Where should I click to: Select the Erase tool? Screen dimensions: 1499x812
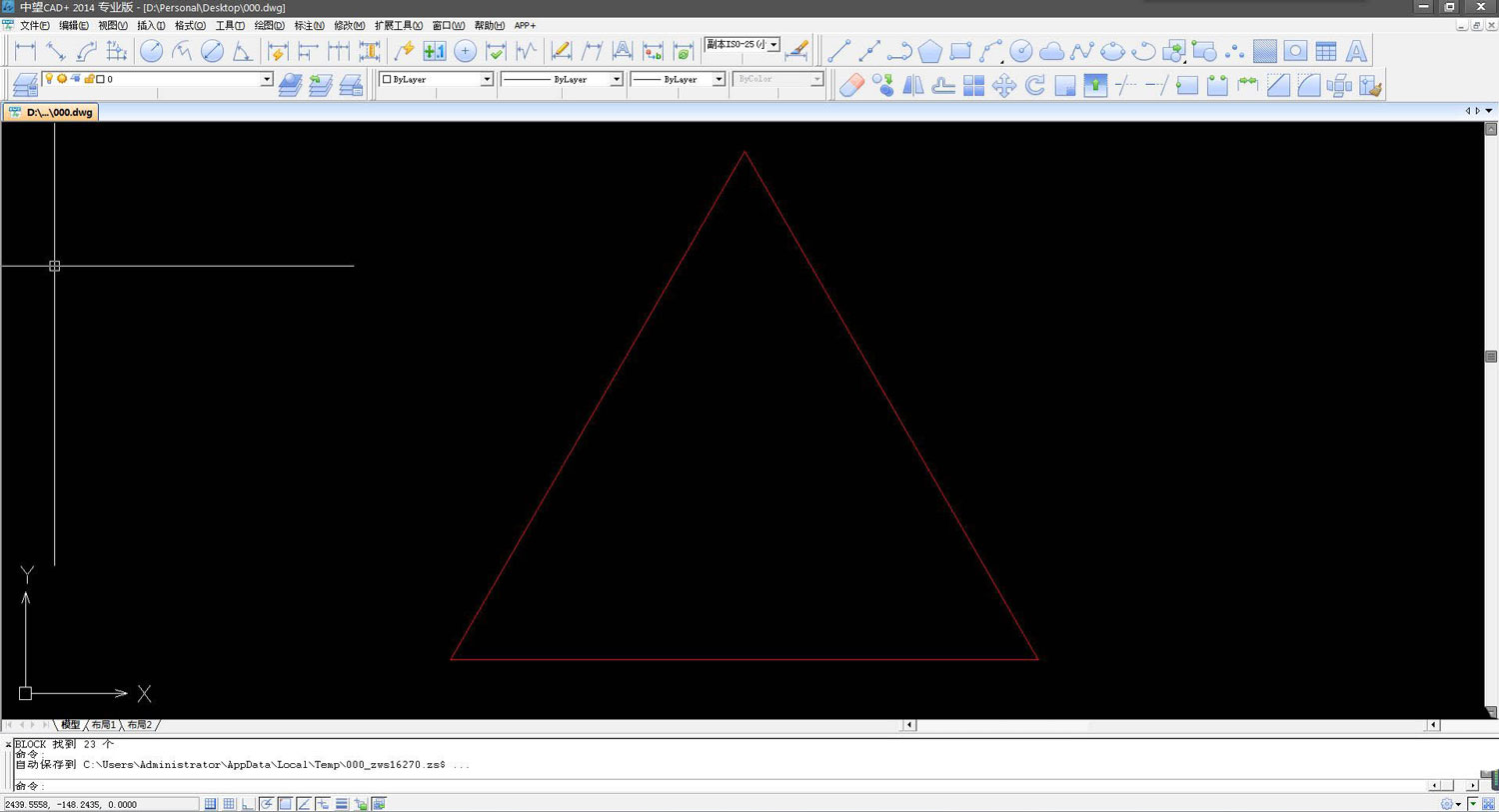pyautogui.click(x=851, y=85)
